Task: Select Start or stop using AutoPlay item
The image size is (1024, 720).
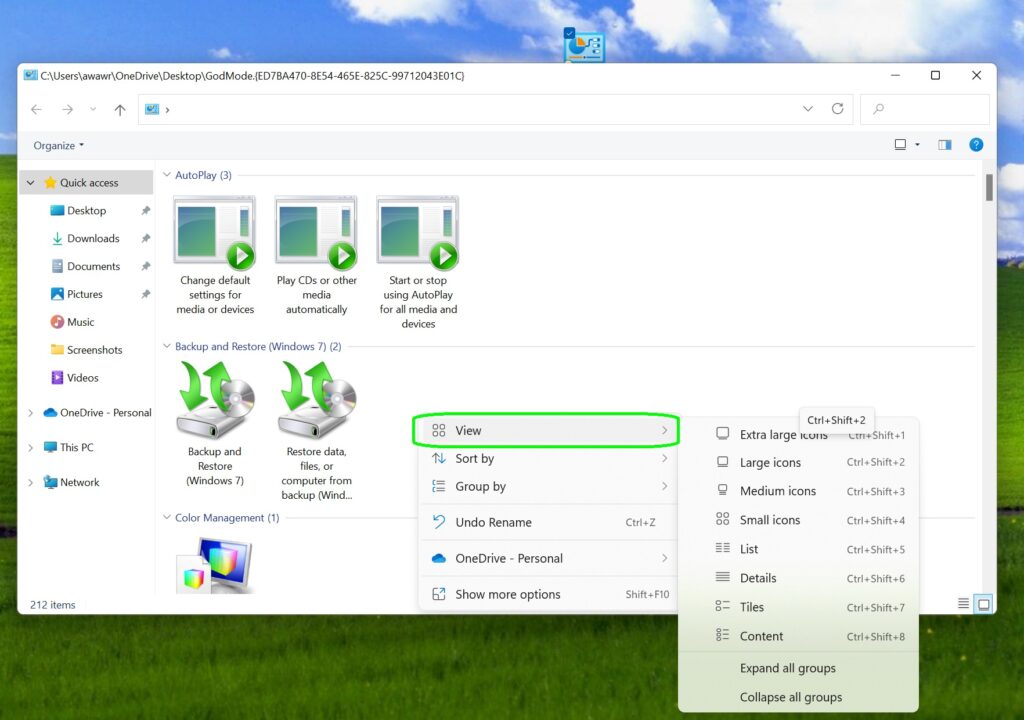Action: tap(418, 261)
